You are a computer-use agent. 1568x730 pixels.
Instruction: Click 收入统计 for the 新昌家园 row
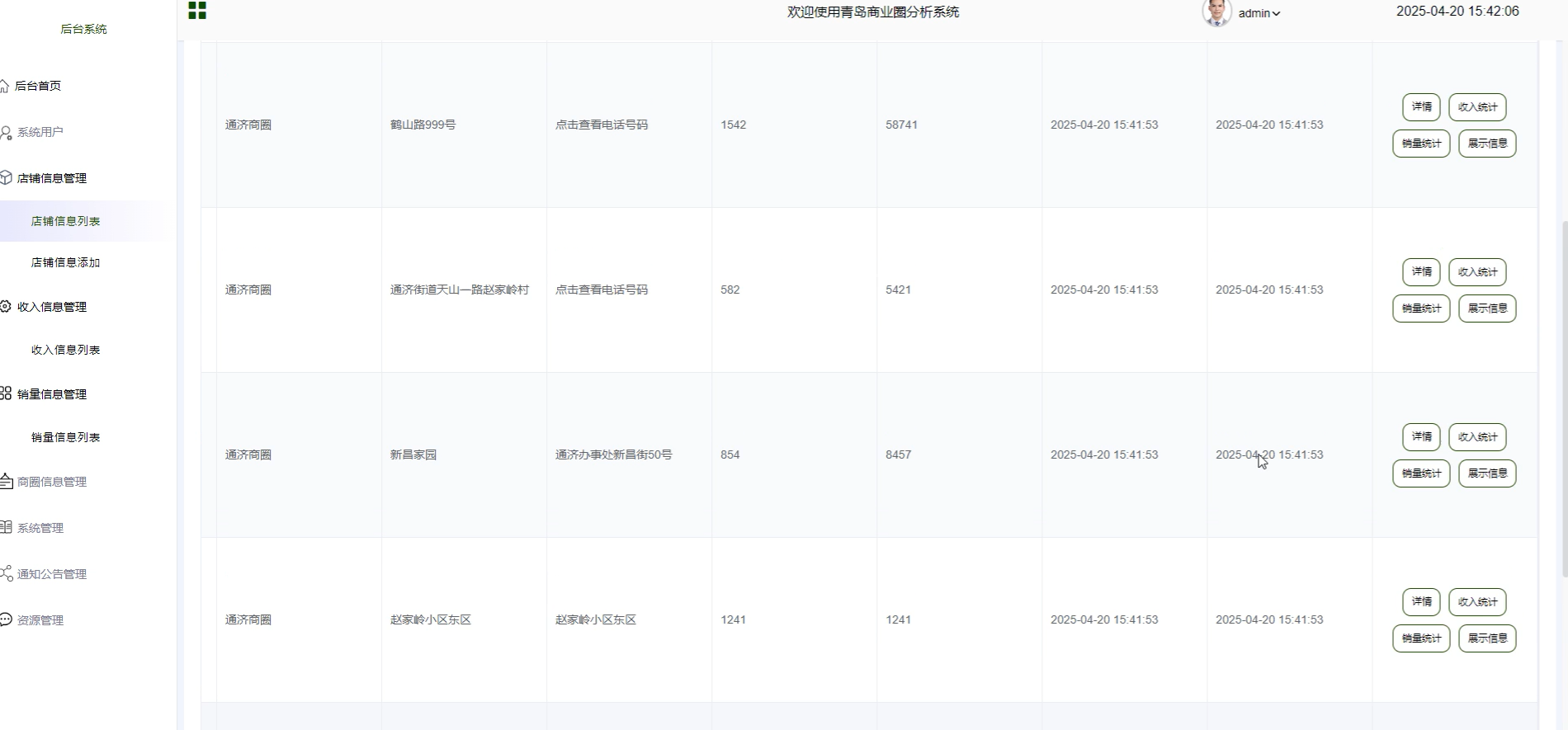pyautogui.click(x=1477, y=437)
